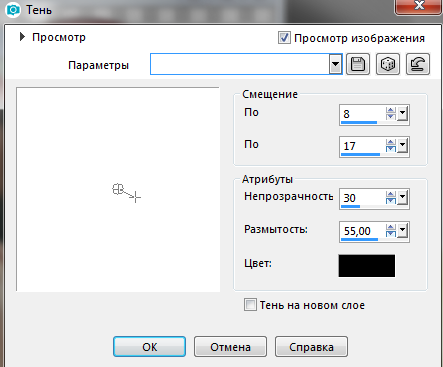Click spinner arrows of Непрозрачность field
The image size is (443, 367).
(x=391, y=197)
